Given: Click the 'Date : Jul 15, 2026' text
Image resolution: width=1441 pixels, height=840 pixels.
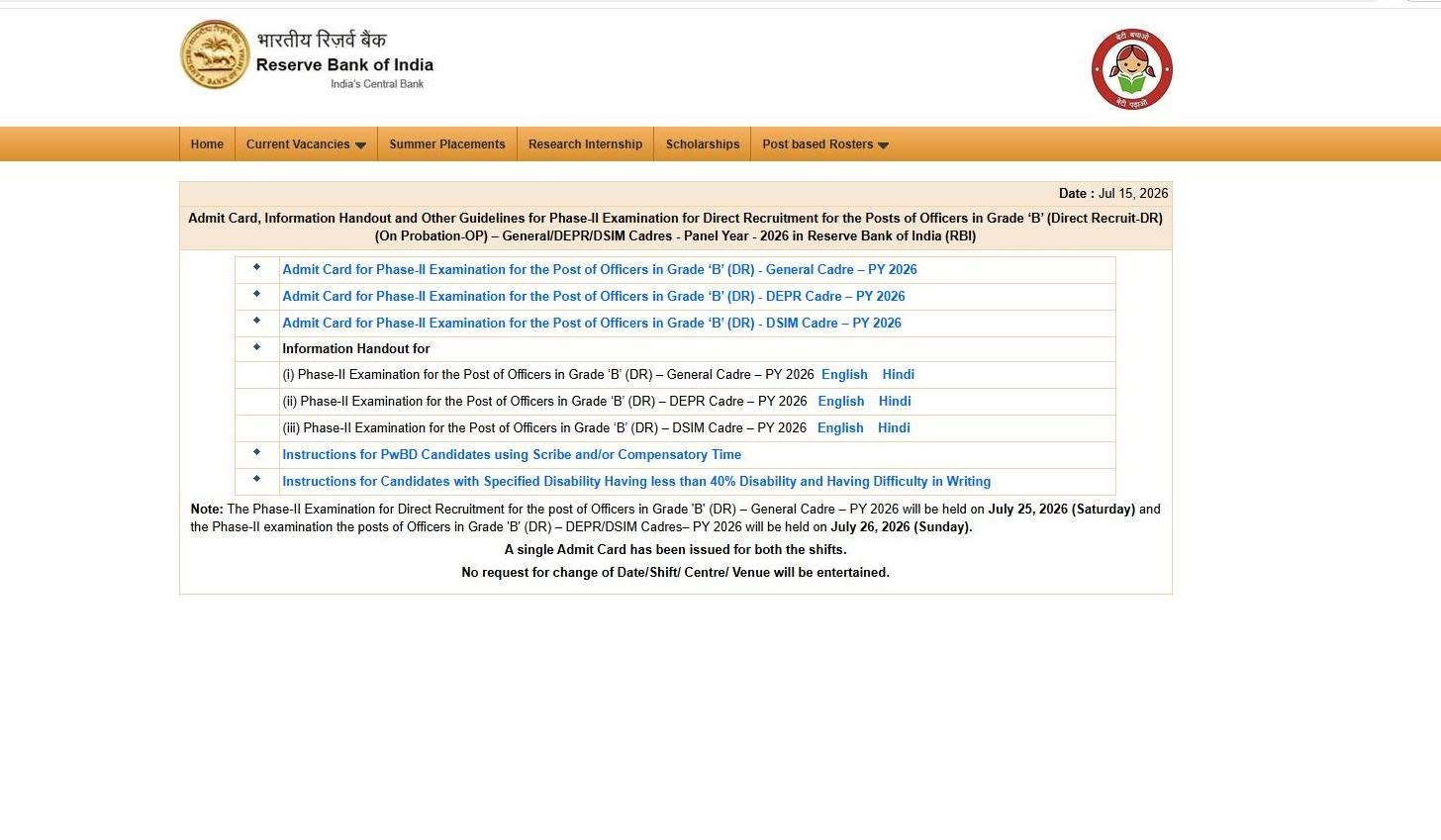Looking at the screenshot, I should click(x=1113, y=194).
